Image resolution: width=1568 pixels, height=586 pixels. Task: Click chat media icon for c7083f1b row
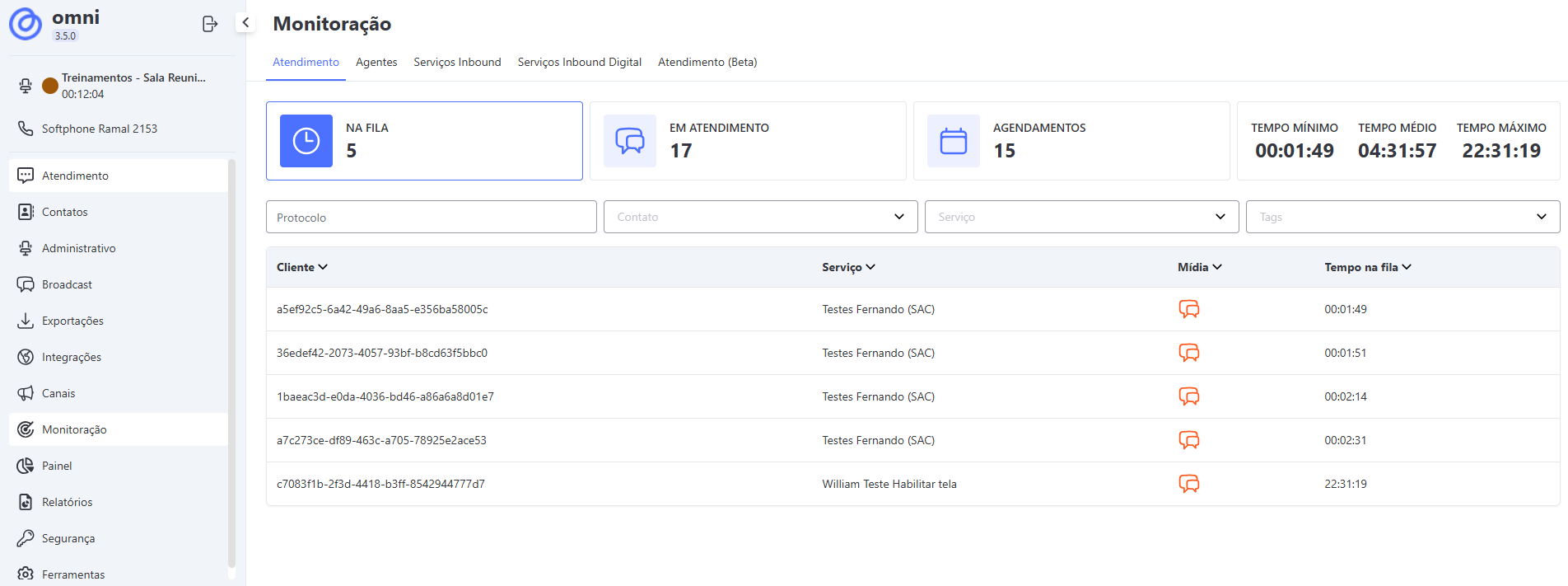pyautogui.click(x=1189, y=484)
